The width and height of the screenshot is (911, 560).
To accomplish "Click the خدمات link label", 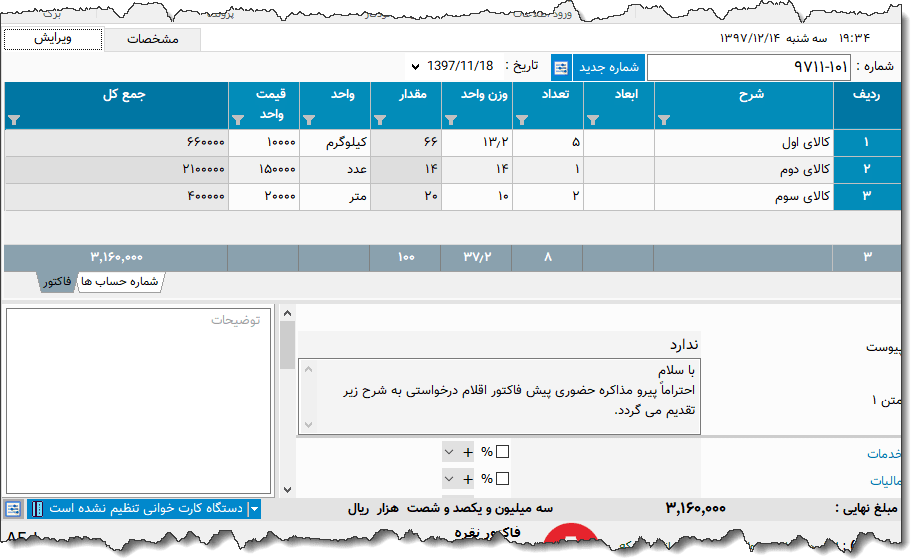I will [x=884, y=454].
